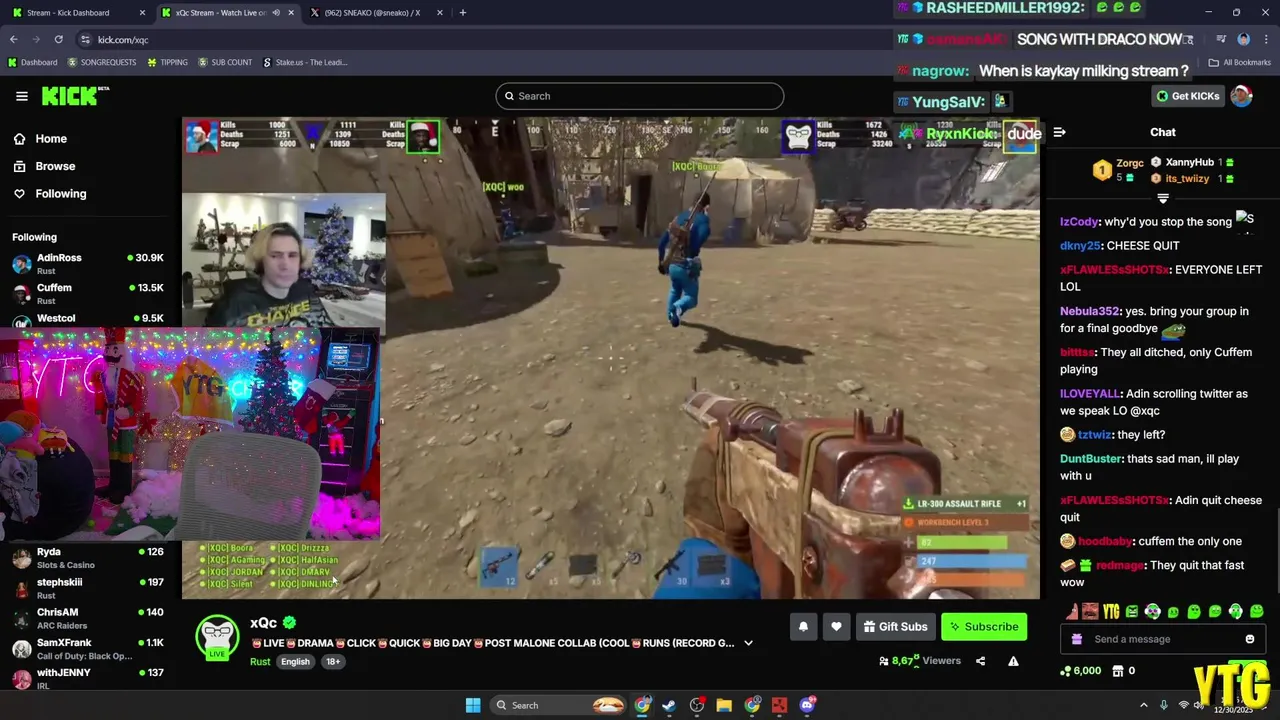Focus the Kick search field
This screenshot has height=720, width=1280.
[x=640, y=96]
